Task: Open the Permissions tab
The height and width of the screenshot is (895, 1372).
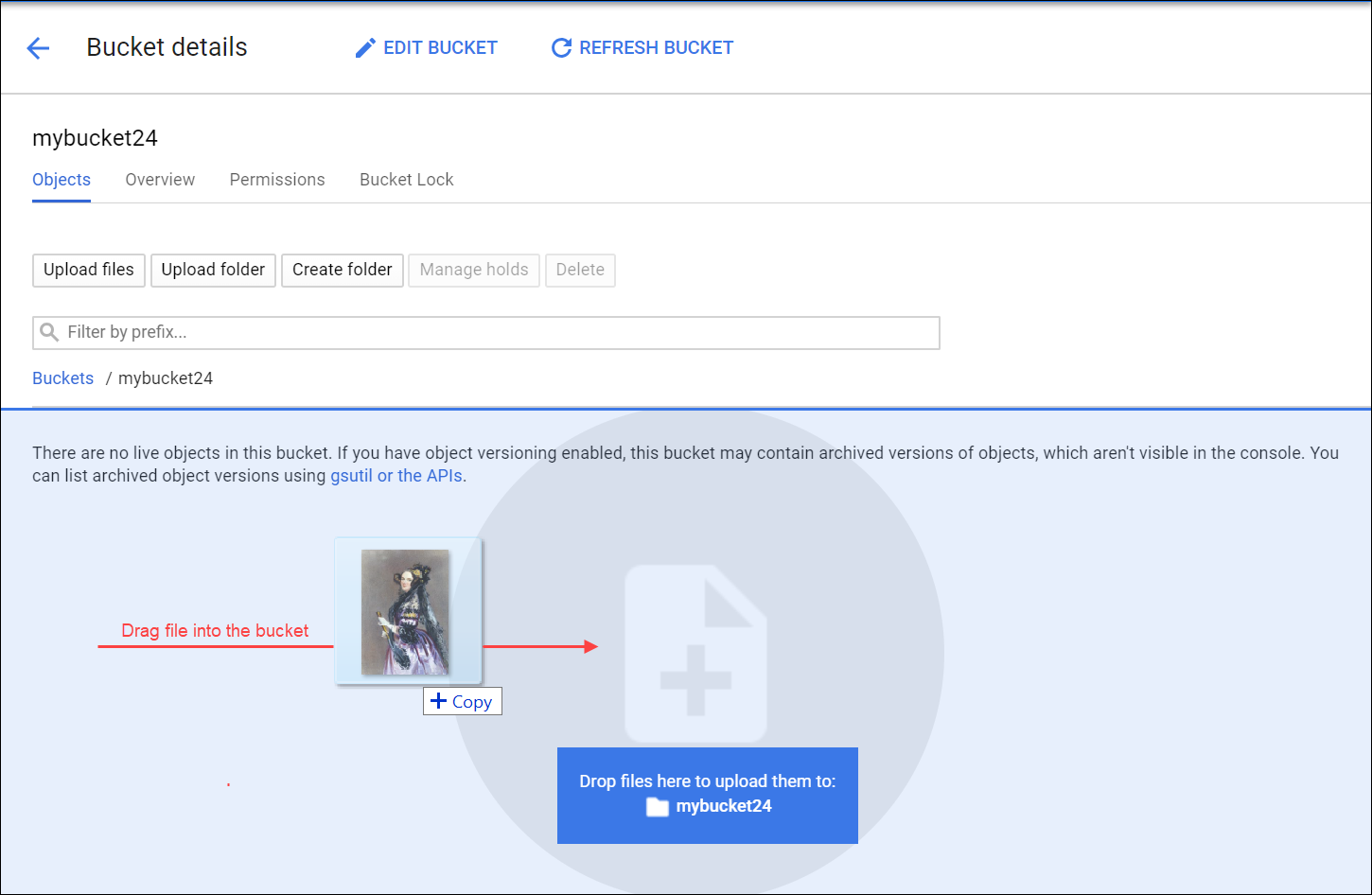Action: click(277, 180)
